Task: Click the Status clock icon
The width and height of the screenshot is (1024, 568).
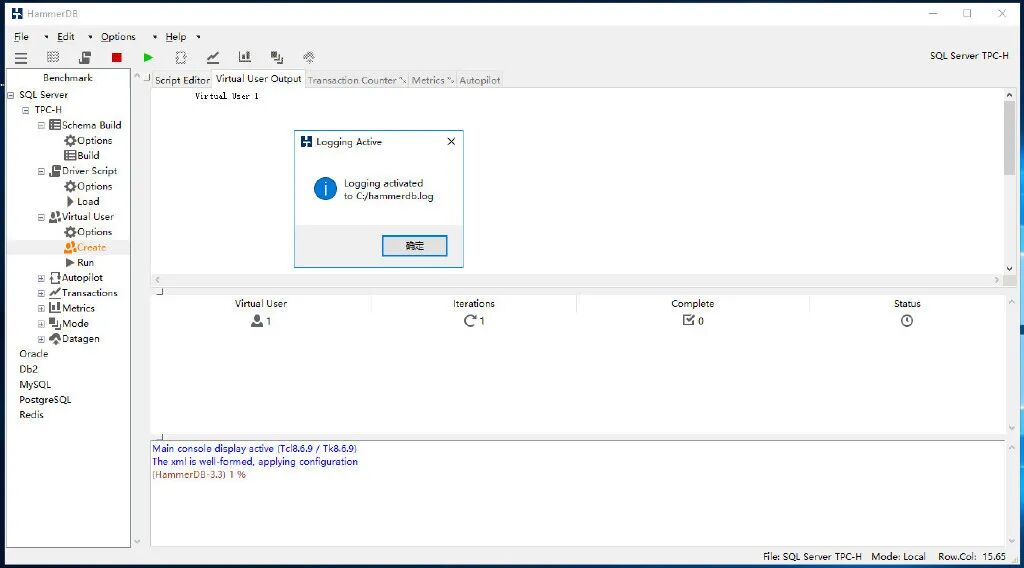Action: click(x=906, y=321)
